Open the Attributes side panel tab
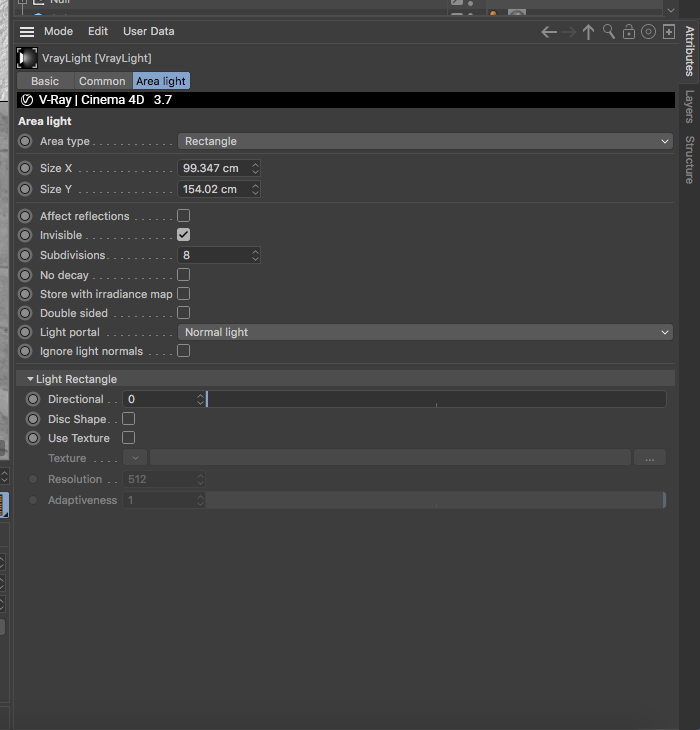 [689, 51]
